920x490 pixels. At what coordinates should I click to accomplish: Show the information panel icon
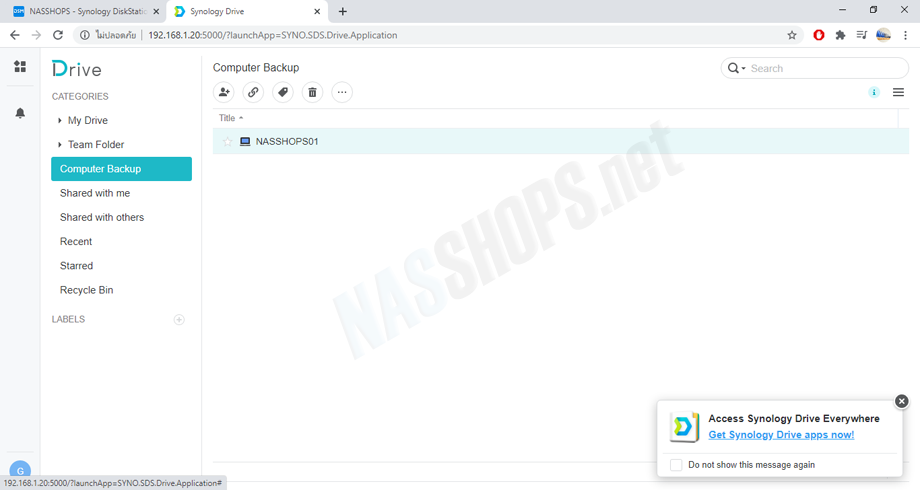[x=874, y=92]
